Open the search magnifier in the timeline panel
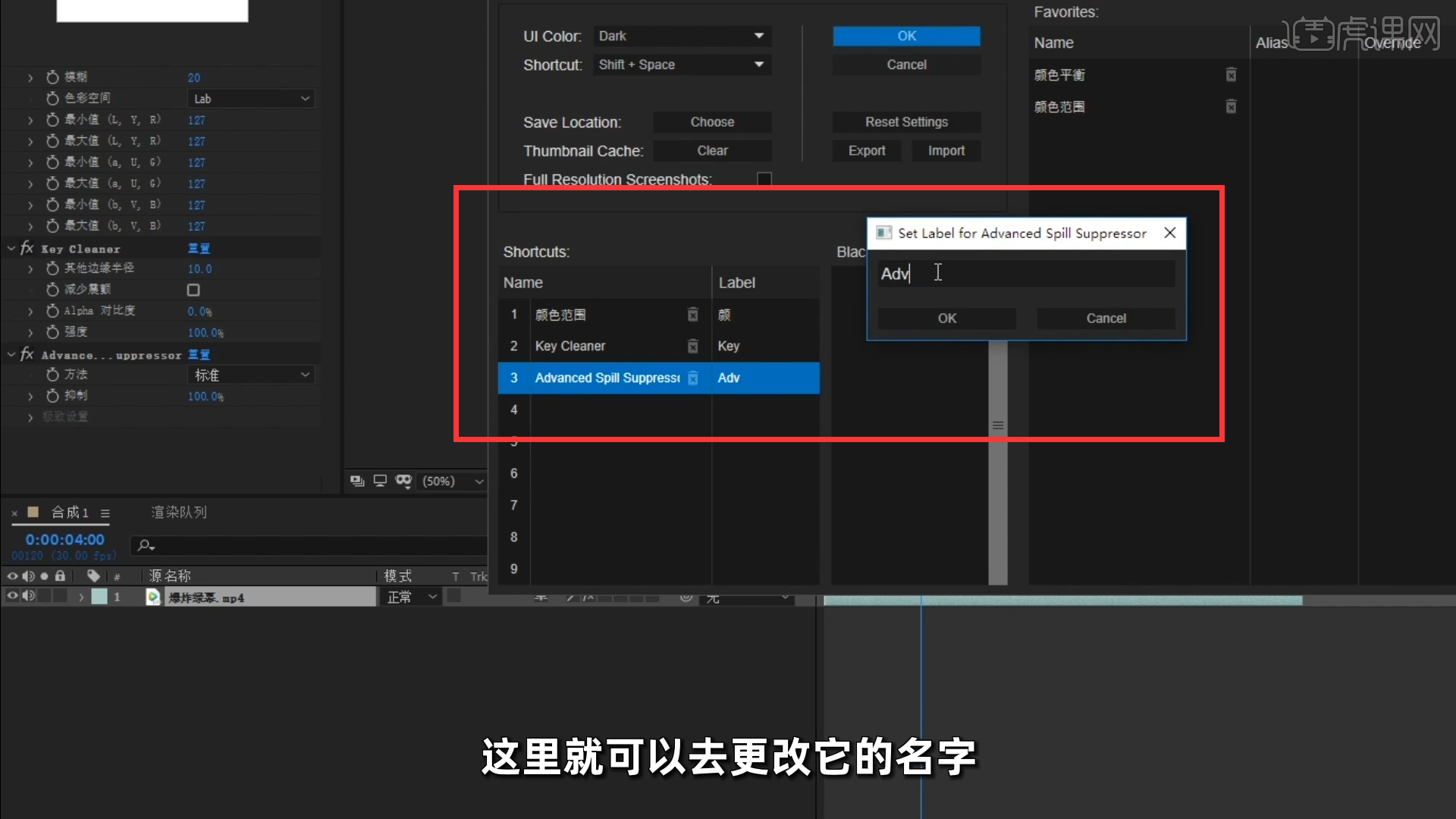Screen dimensions: 1456x819 pos(143,544)
